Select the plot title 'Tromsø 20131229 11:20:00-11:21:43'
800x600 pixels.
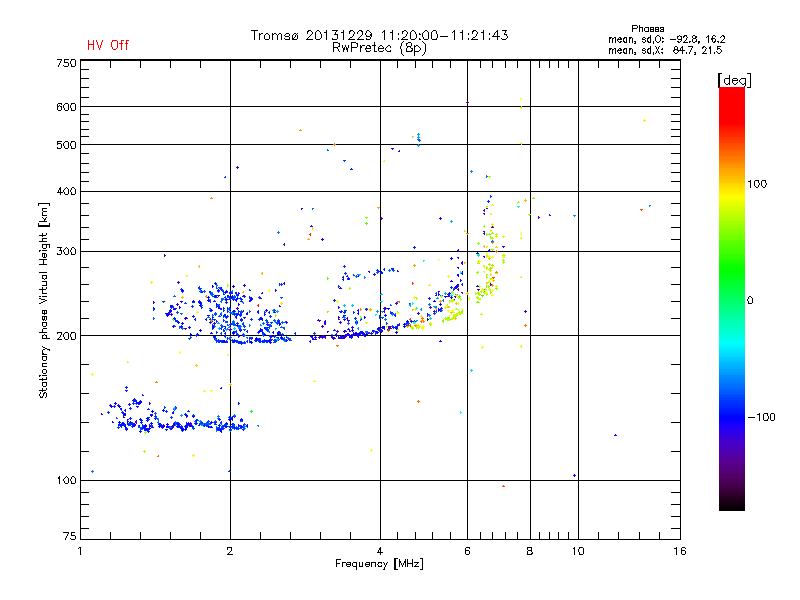pos(379,35)
